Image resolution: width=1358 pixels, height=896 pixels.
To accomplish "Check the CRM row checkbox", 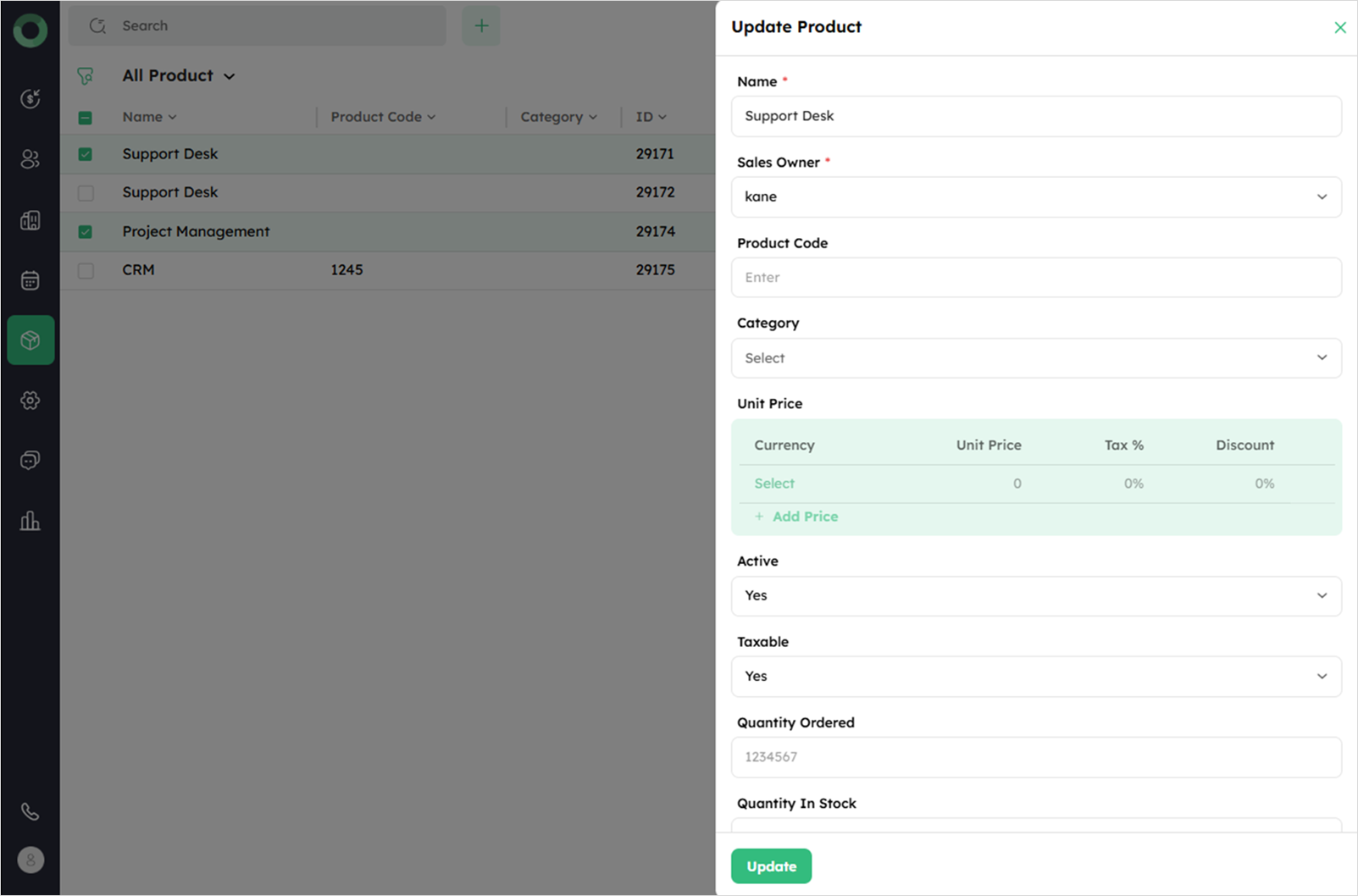I will [x=86, y=270].
